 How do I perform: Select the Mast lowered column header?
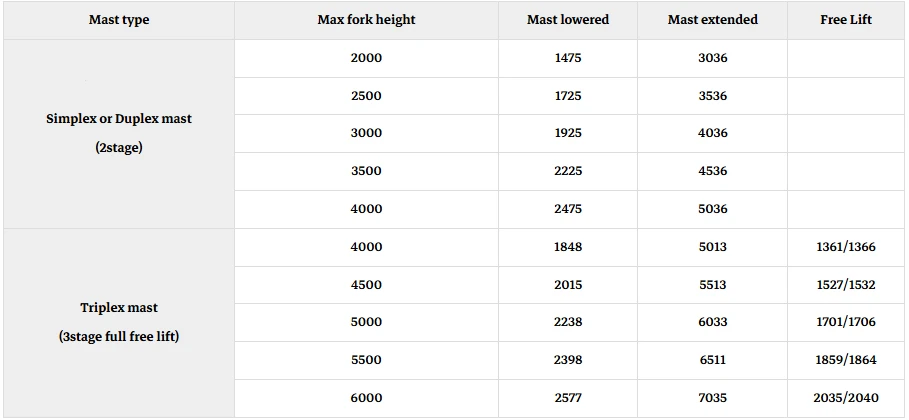568,20
